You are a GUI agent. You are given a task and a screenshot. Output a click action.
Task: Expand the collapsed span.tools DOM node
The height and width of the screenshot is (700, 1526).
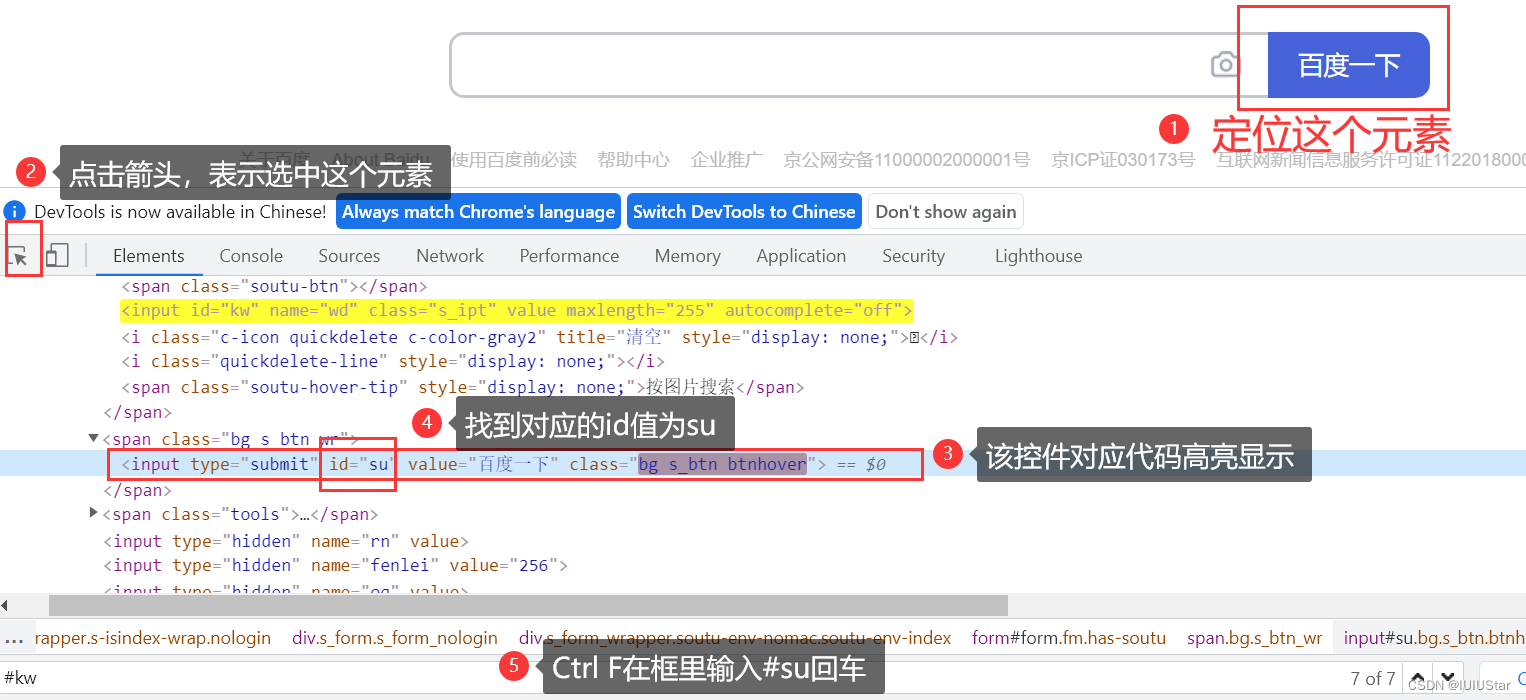(93, 513)
